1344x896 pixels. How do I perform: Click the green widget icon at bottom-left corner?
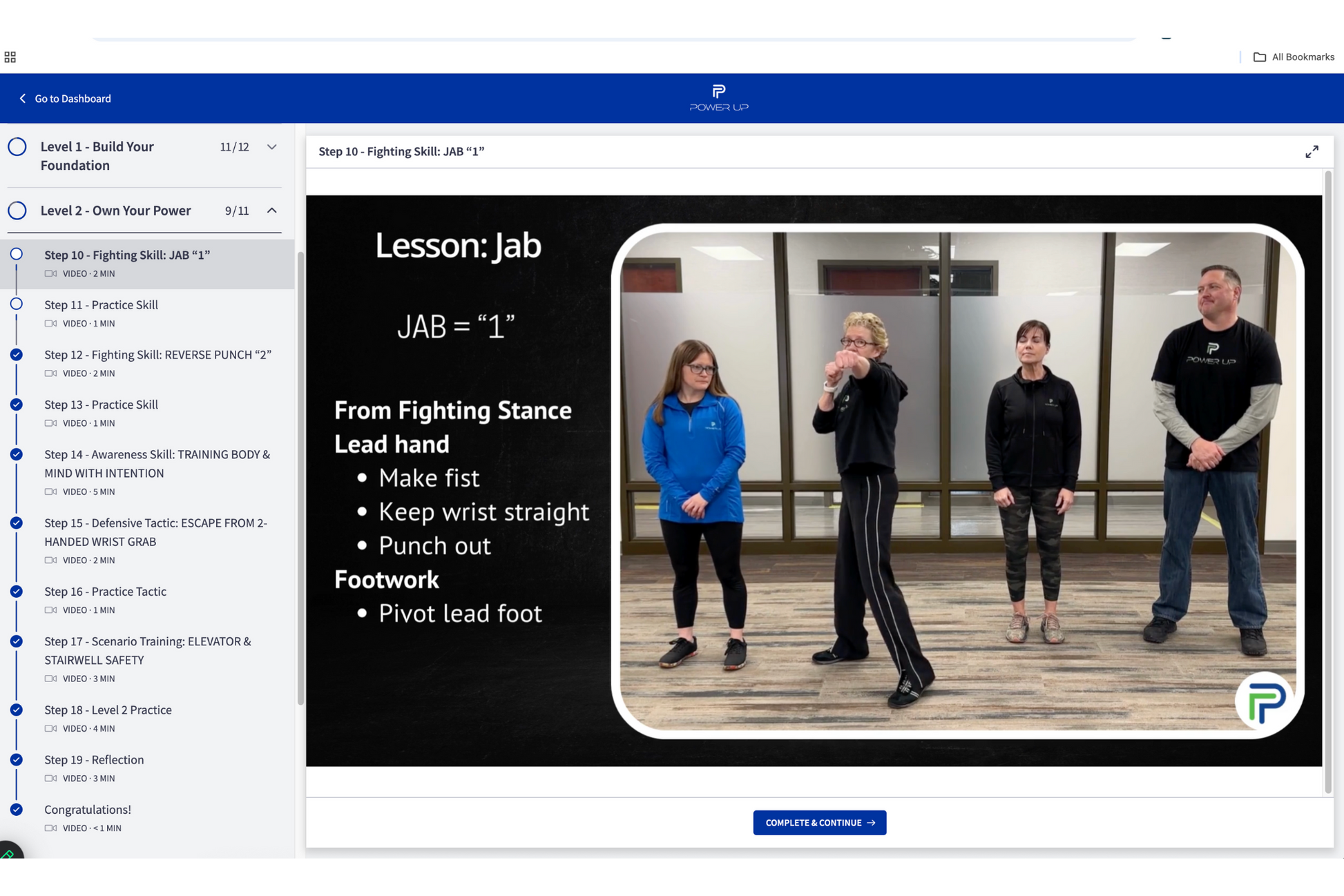[8, 855]
